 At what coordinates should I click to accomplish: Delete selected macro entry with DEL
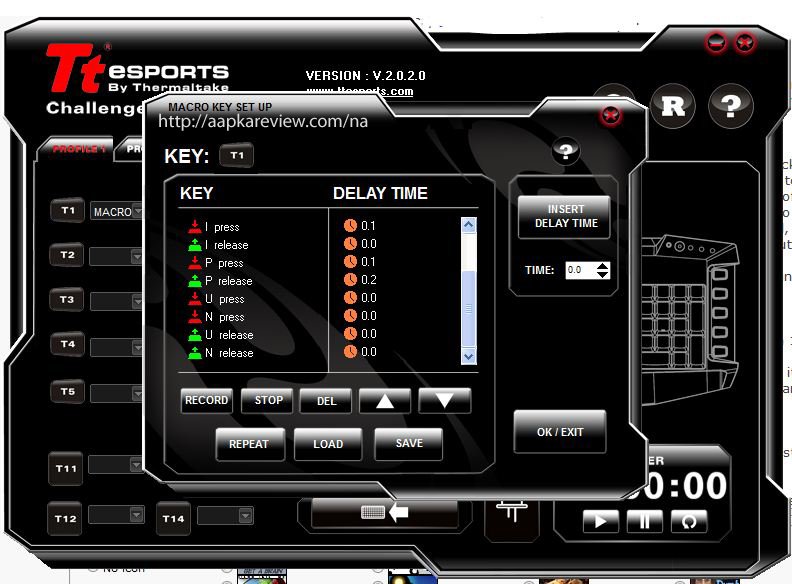(326, 401)
